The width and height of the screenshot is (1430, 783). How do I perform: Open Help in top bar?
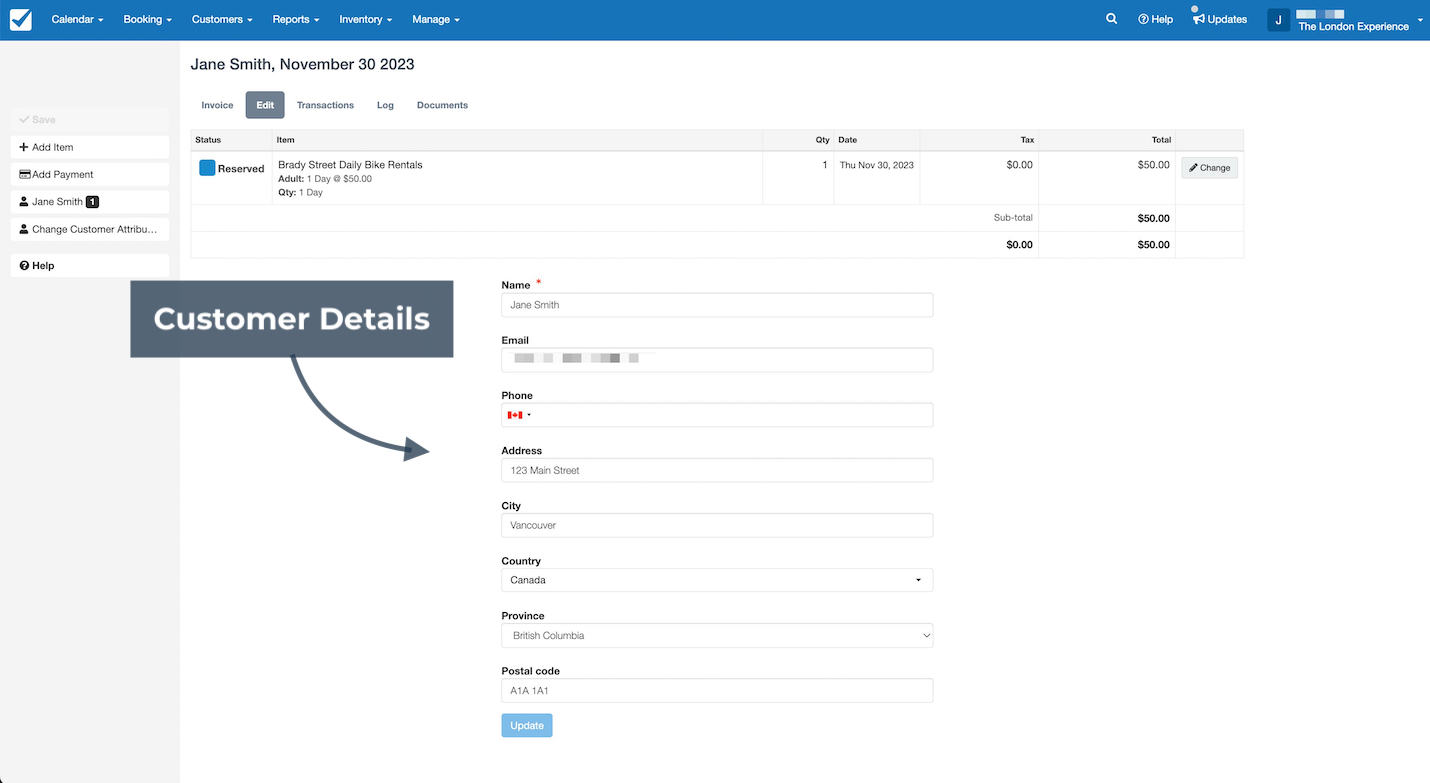coord(1155,19)
